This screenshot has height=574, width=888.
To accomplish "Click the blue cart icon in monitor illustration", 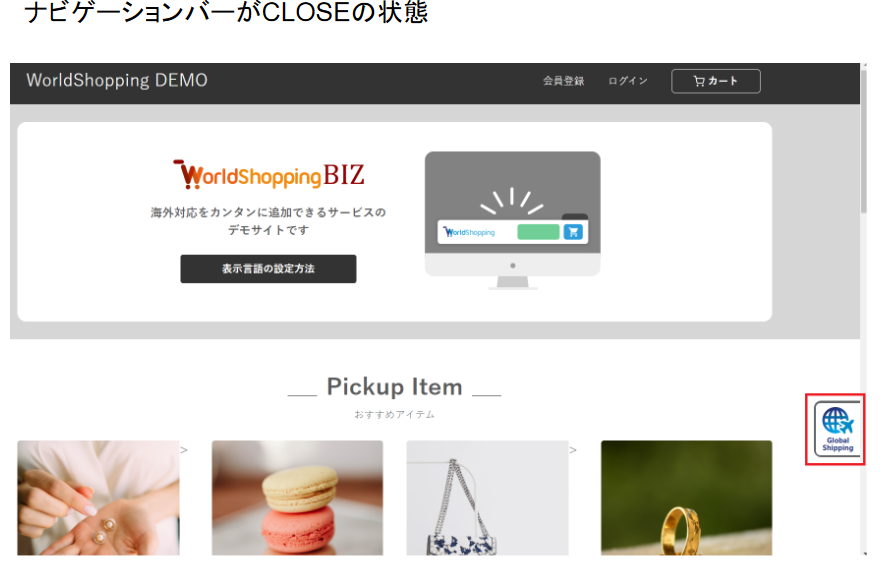I will click(573, 232).
